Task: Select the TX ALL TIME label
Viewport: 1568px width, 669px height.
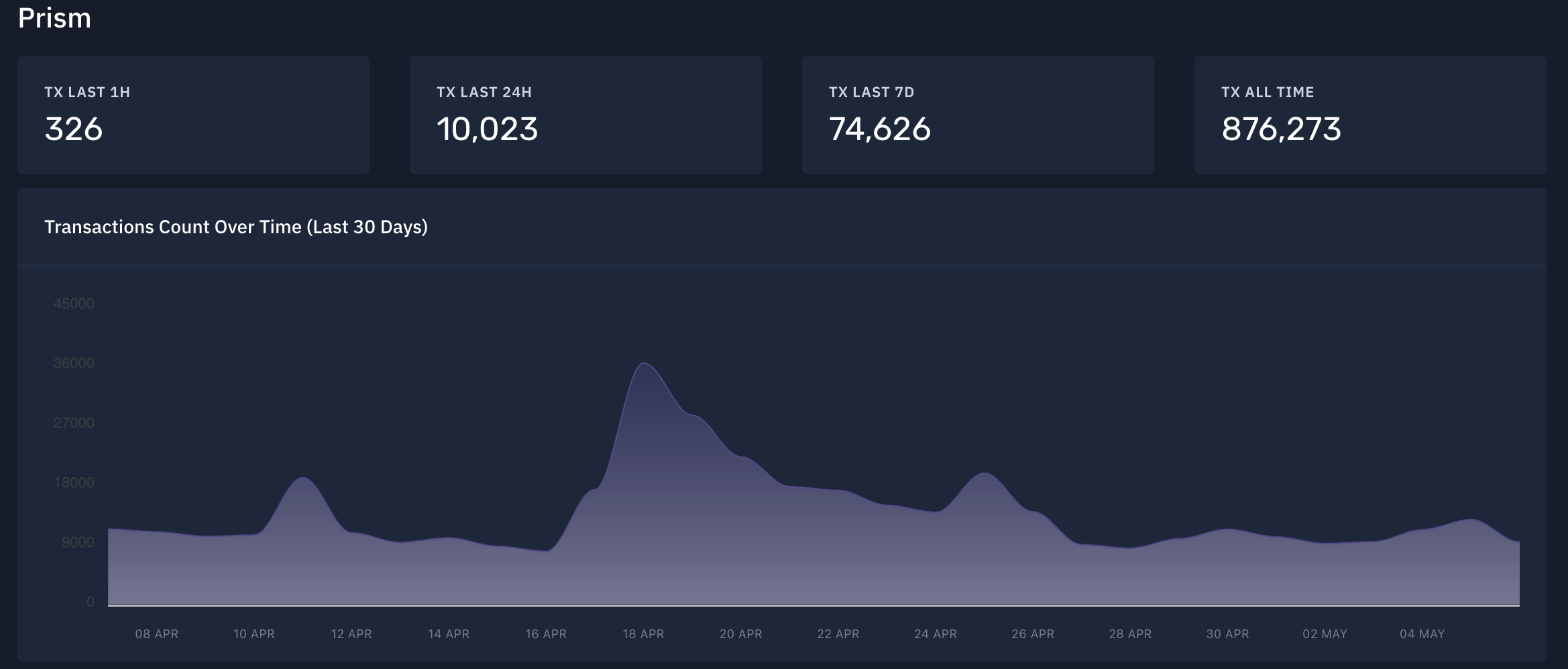Action: tap(1268, 93)
